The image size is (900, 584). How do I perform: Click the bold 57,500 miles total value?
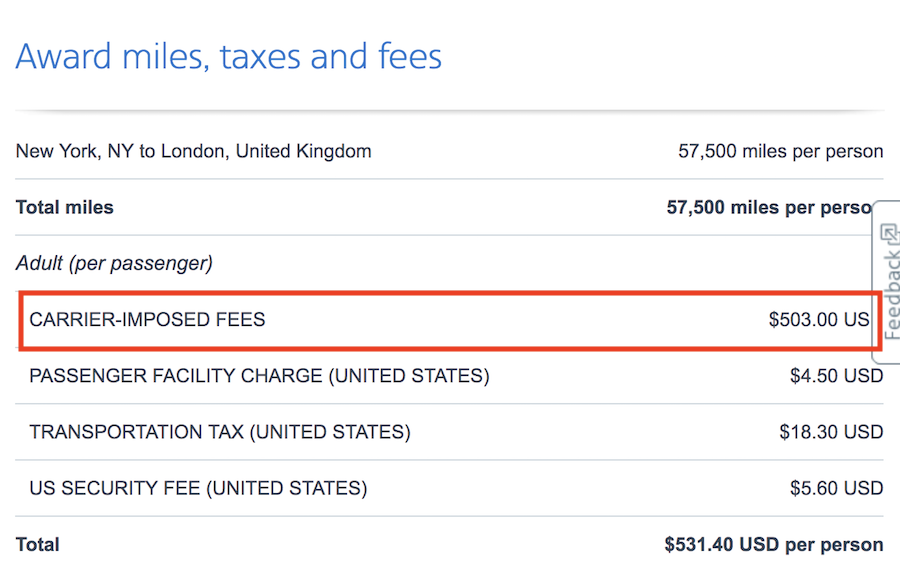[x=769, y=207]
